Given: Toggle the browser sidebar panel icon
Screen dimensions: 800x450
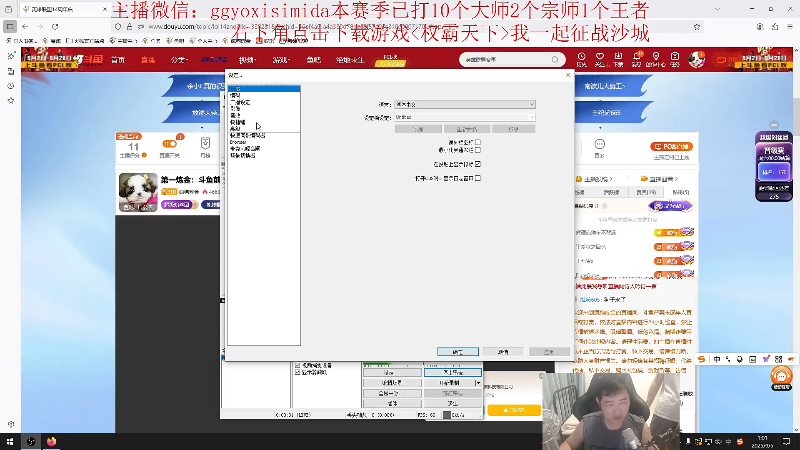Looking at the screenshot, I should point(10,27).
